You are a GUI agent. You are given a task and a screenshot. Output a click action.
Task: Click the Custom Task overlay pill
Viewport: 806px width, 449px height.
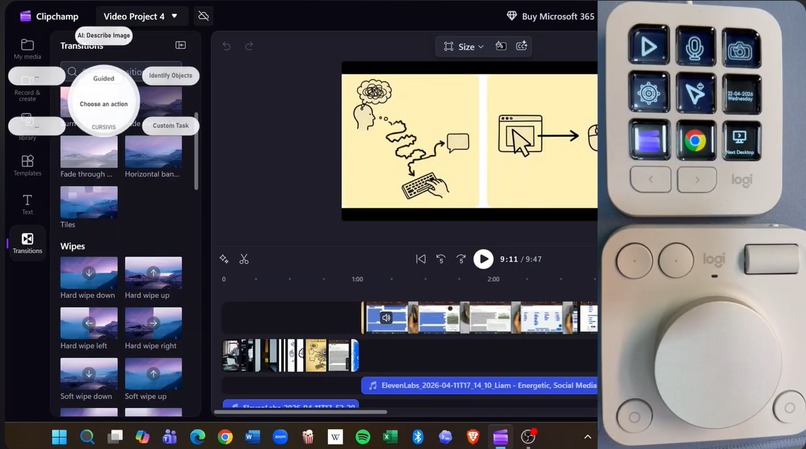pyautogui.click(x=171, y=125)
